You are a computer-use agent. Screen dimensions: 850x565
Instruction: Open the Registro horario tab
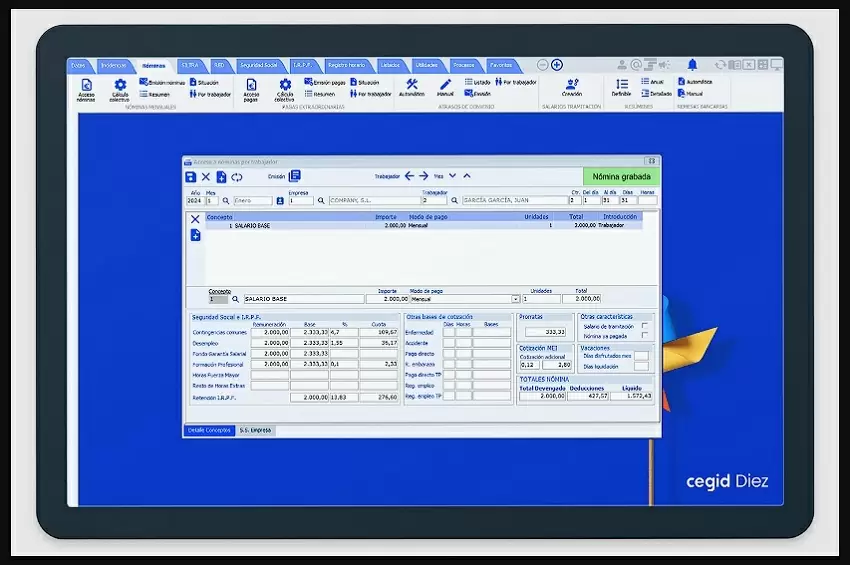(x=346, y=65)
